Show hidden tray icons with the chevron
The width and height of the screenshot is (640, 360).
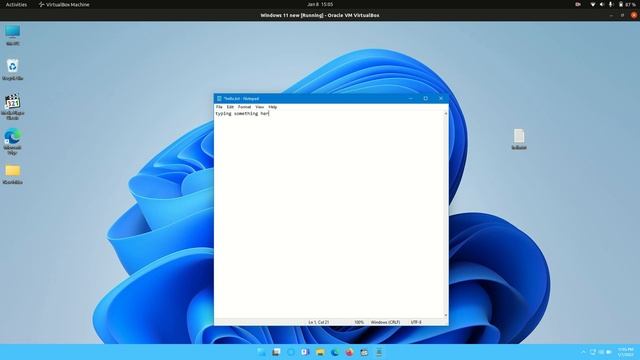(583, 352)
